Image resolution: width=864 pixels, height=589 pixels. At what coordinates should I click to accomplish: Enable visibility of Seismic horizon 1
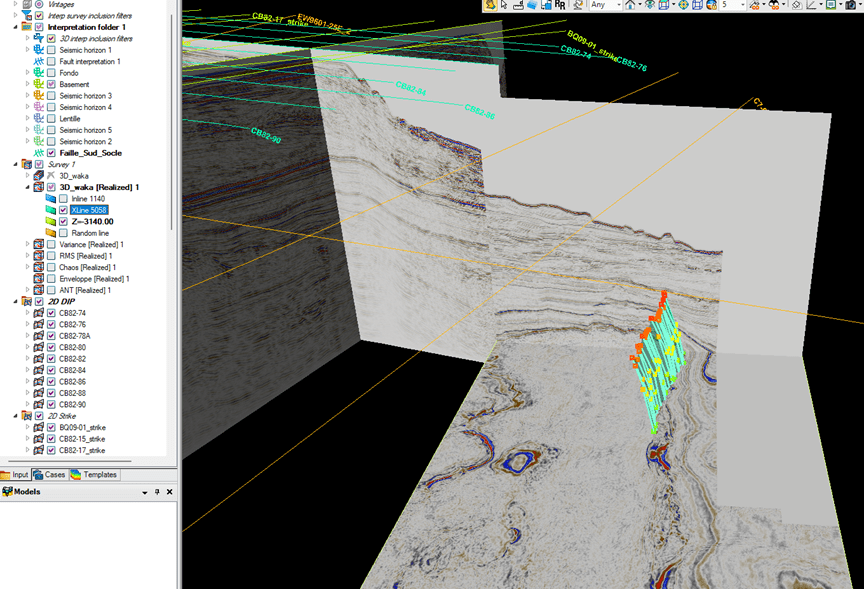pyautogui.click(x=50, y=51)
